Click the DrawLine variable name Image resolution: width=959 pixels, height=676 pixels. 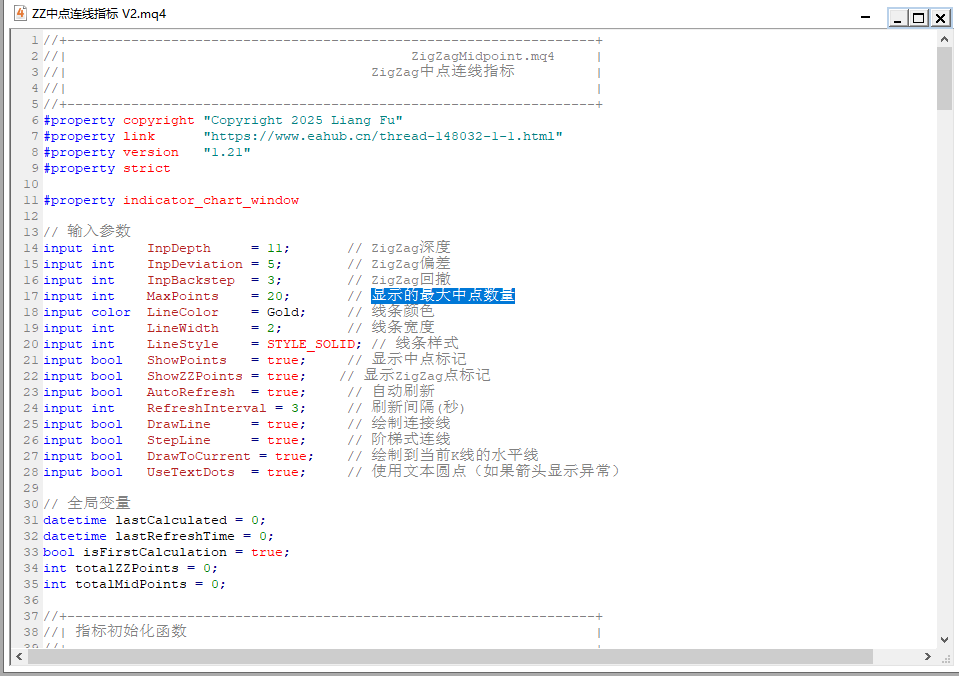click(x=179, y=424)
